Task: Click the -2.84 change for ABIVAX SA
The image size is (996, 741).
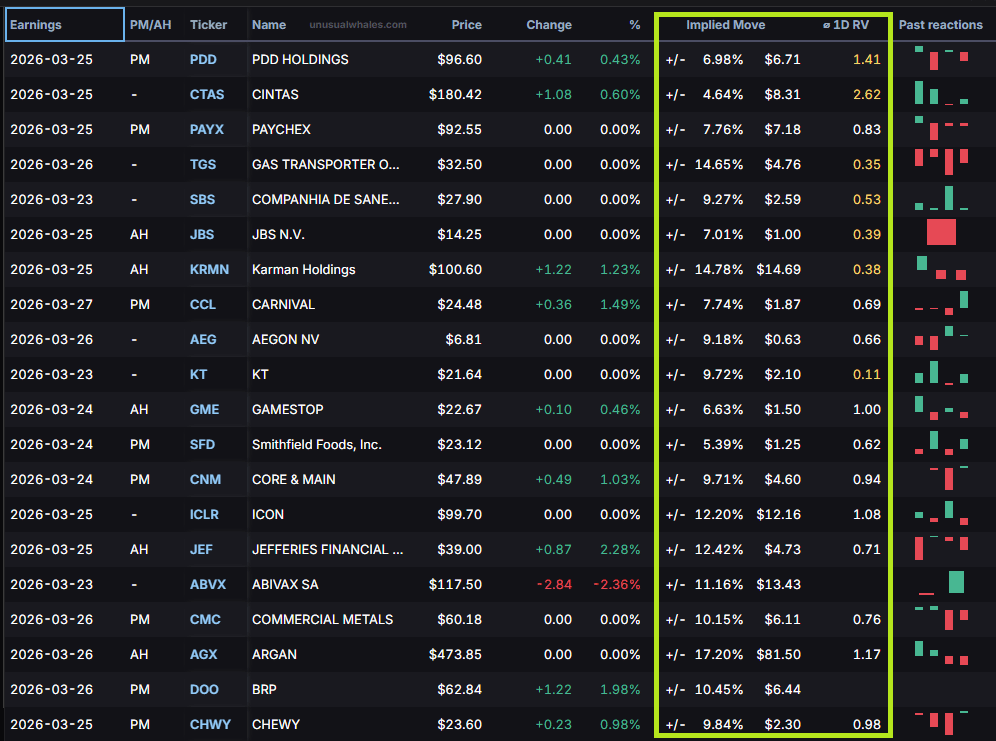Action: point(554,584)
